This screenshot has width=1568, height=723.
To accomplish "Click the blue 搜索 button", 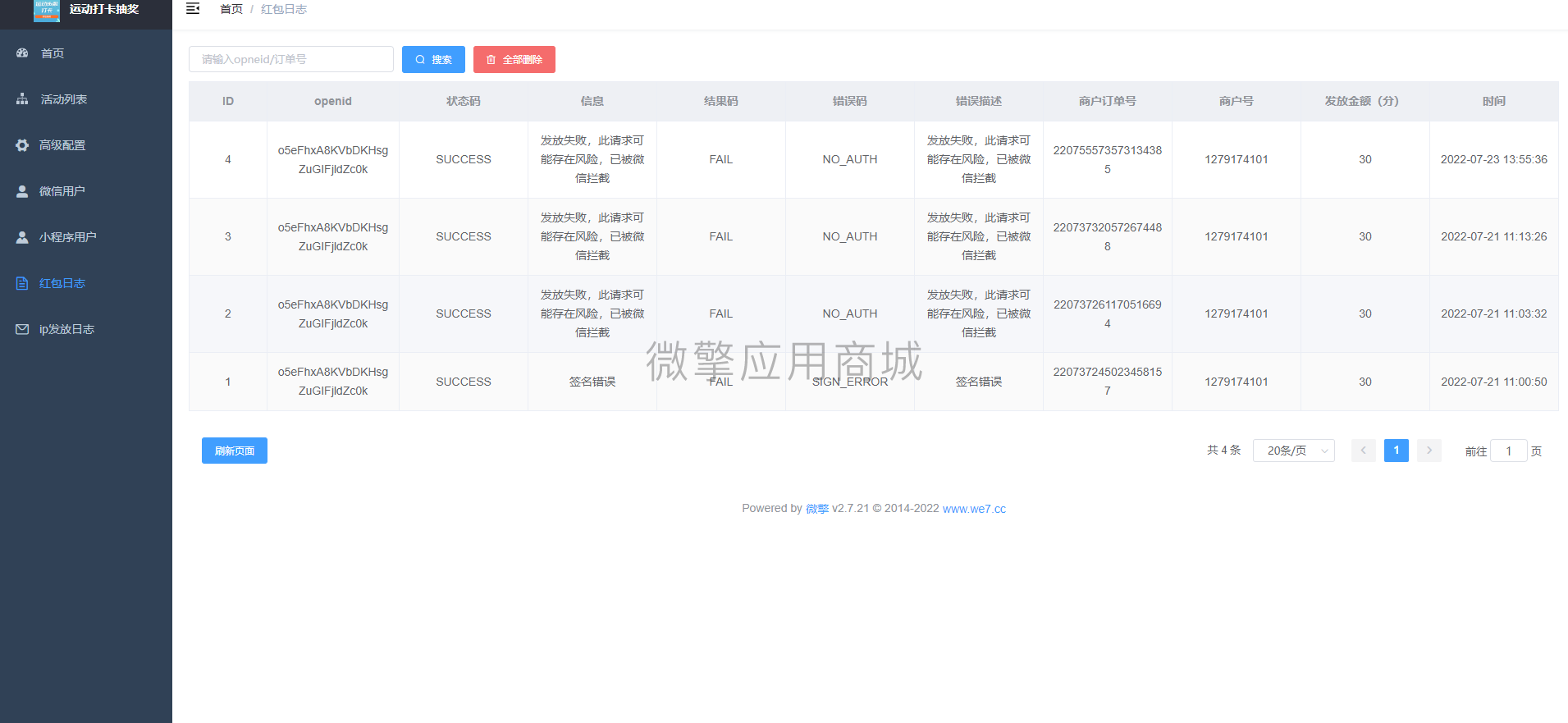I will coord(433,59).
